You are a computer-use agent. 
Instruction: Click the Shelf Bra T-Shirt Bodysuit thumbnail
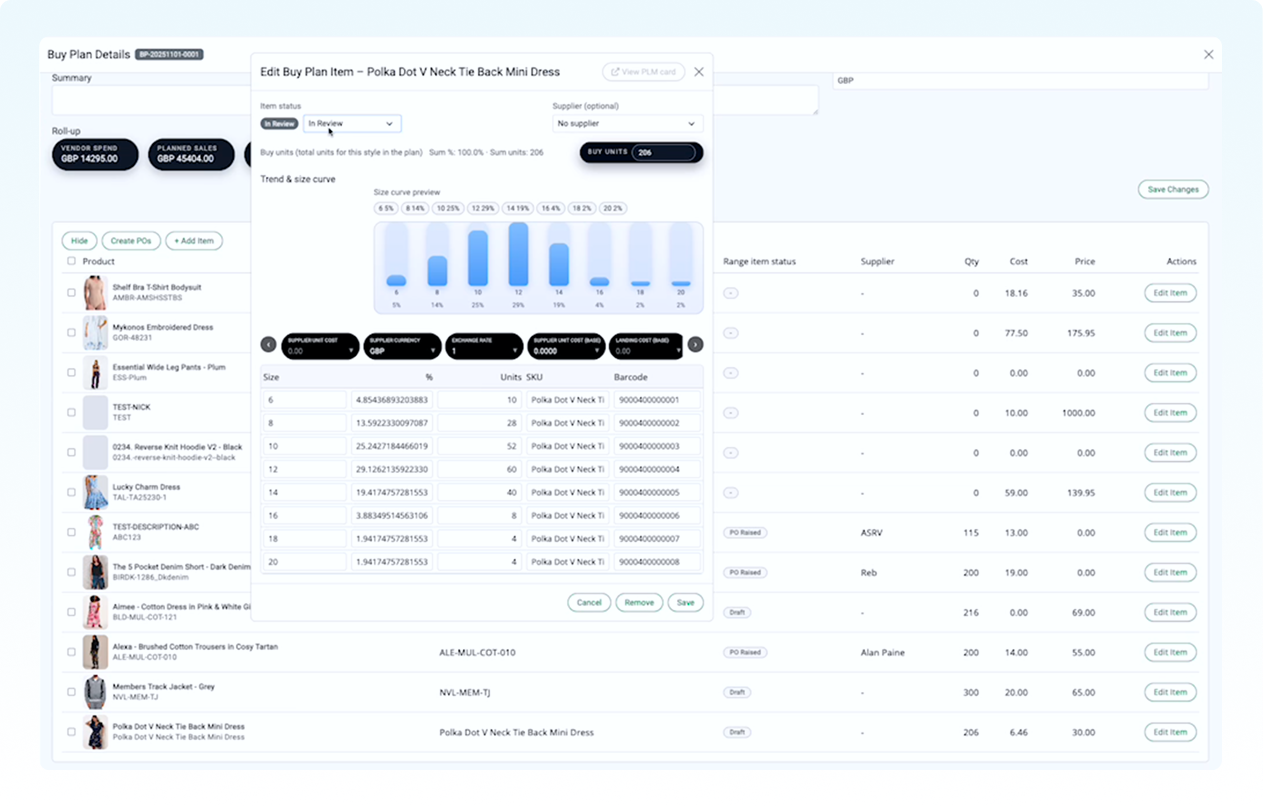pos(94,293)
